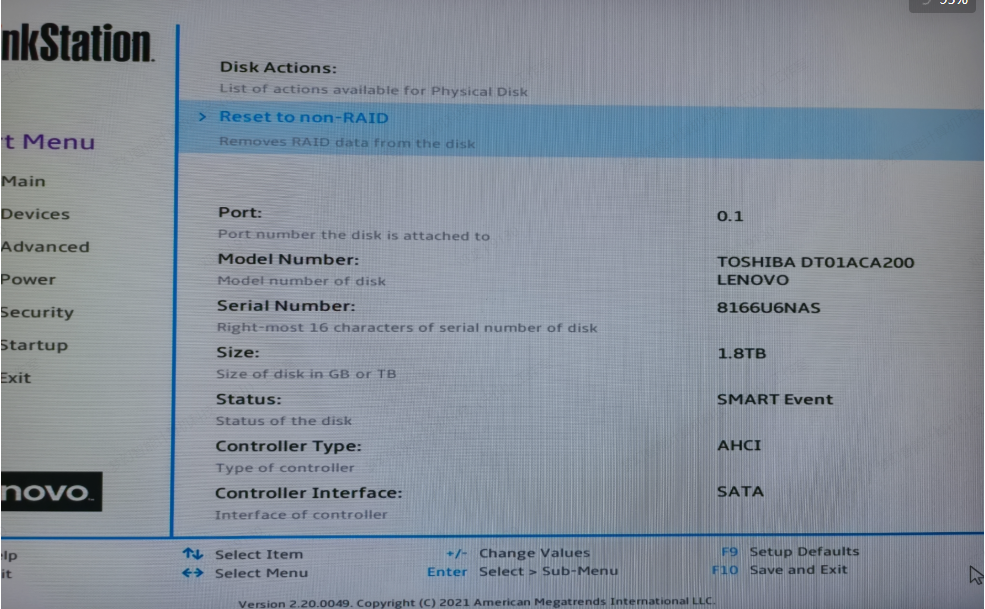Click the model value TOSHIBA DT01ACA200

tap(815, 262)
